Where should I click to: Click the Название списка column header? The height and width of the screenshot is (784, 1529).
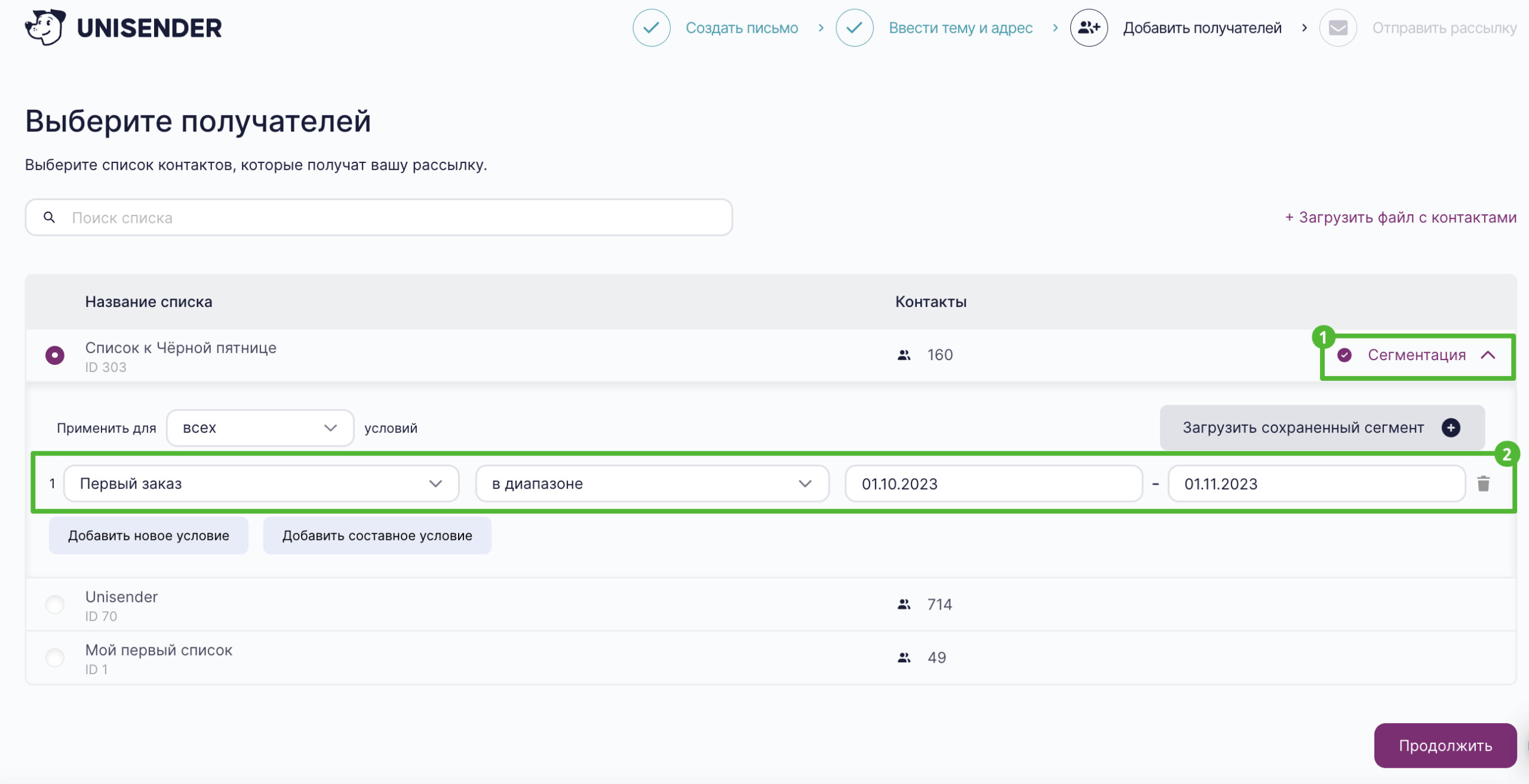[149, 302]
